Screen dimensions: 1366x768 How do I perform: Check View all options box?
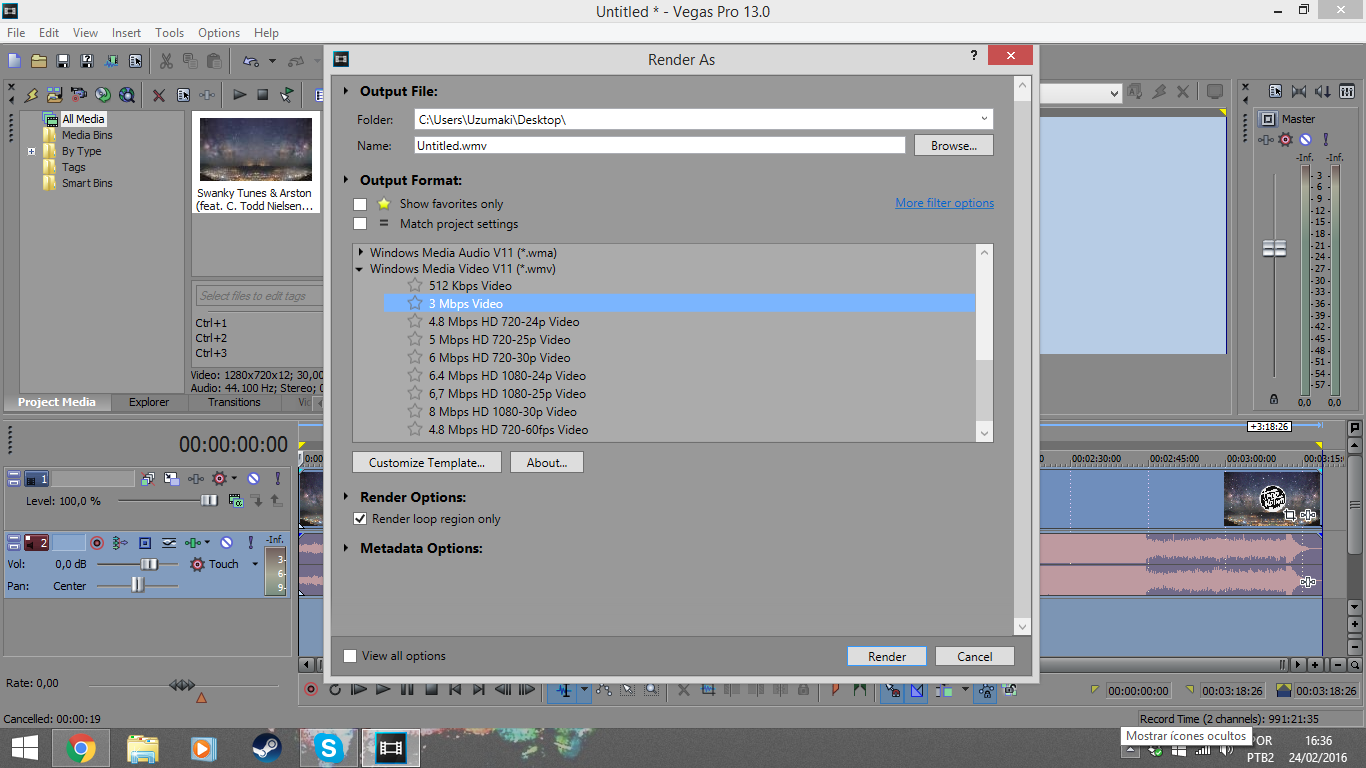(x=350, y=656)
